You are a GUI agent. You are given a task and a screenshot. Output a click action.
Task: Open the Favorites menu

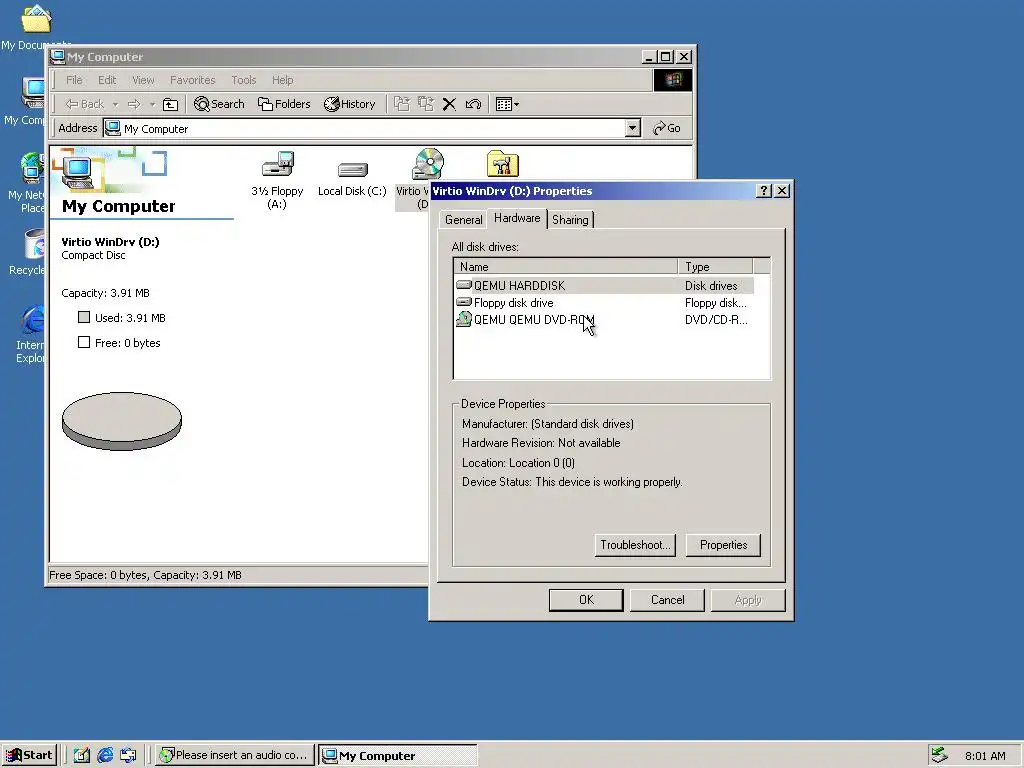tap(193, 80)
